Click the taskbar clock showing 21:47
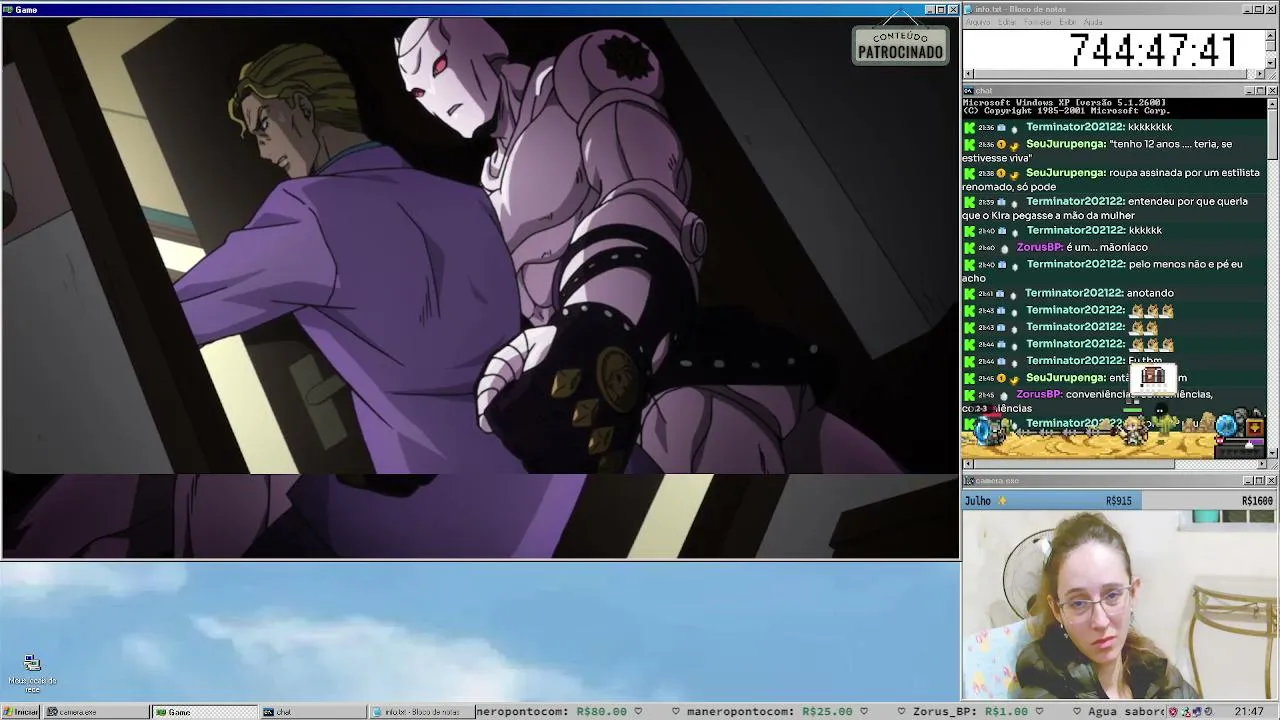The image size is (1280, 720). tap(1249, 712)
